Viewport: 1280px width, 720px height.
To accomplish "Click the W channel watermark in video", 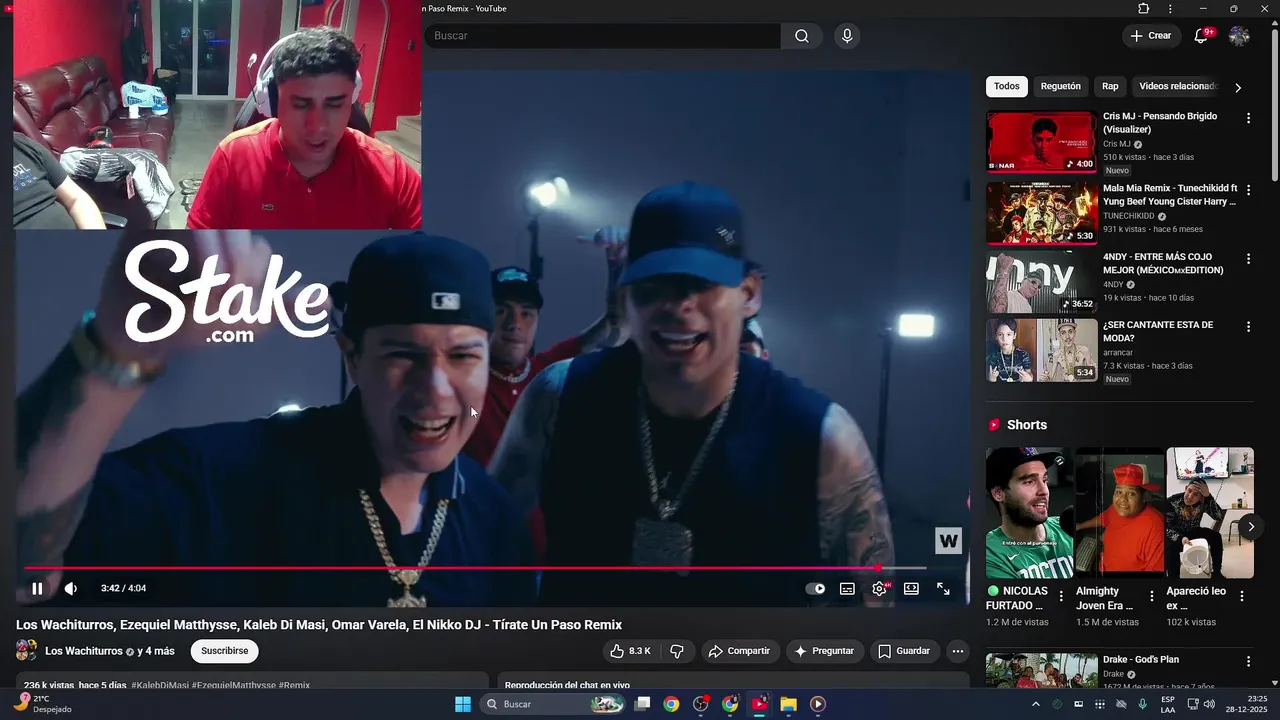I will click(x=948, y=541).
